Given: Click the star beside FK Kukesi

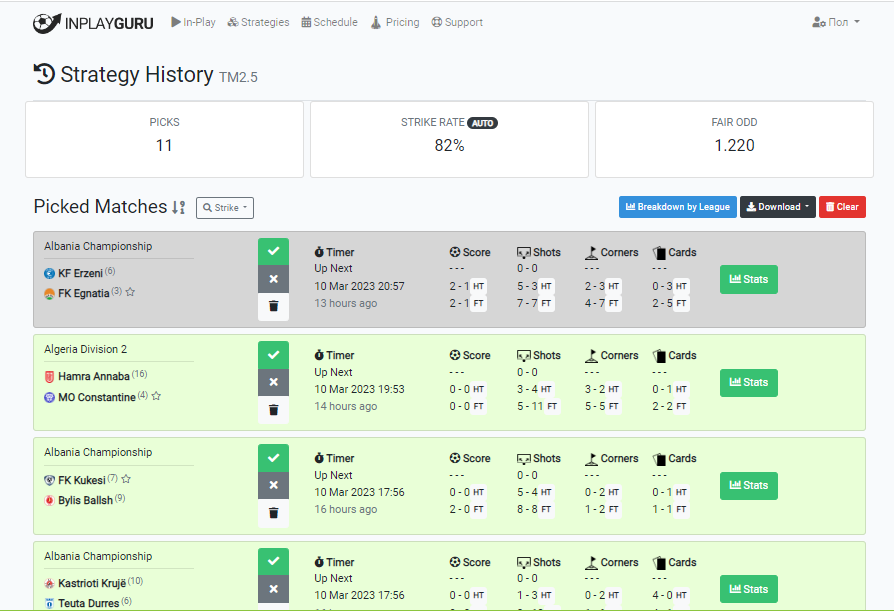Looking at the screenshot, I should click(126, 480).
